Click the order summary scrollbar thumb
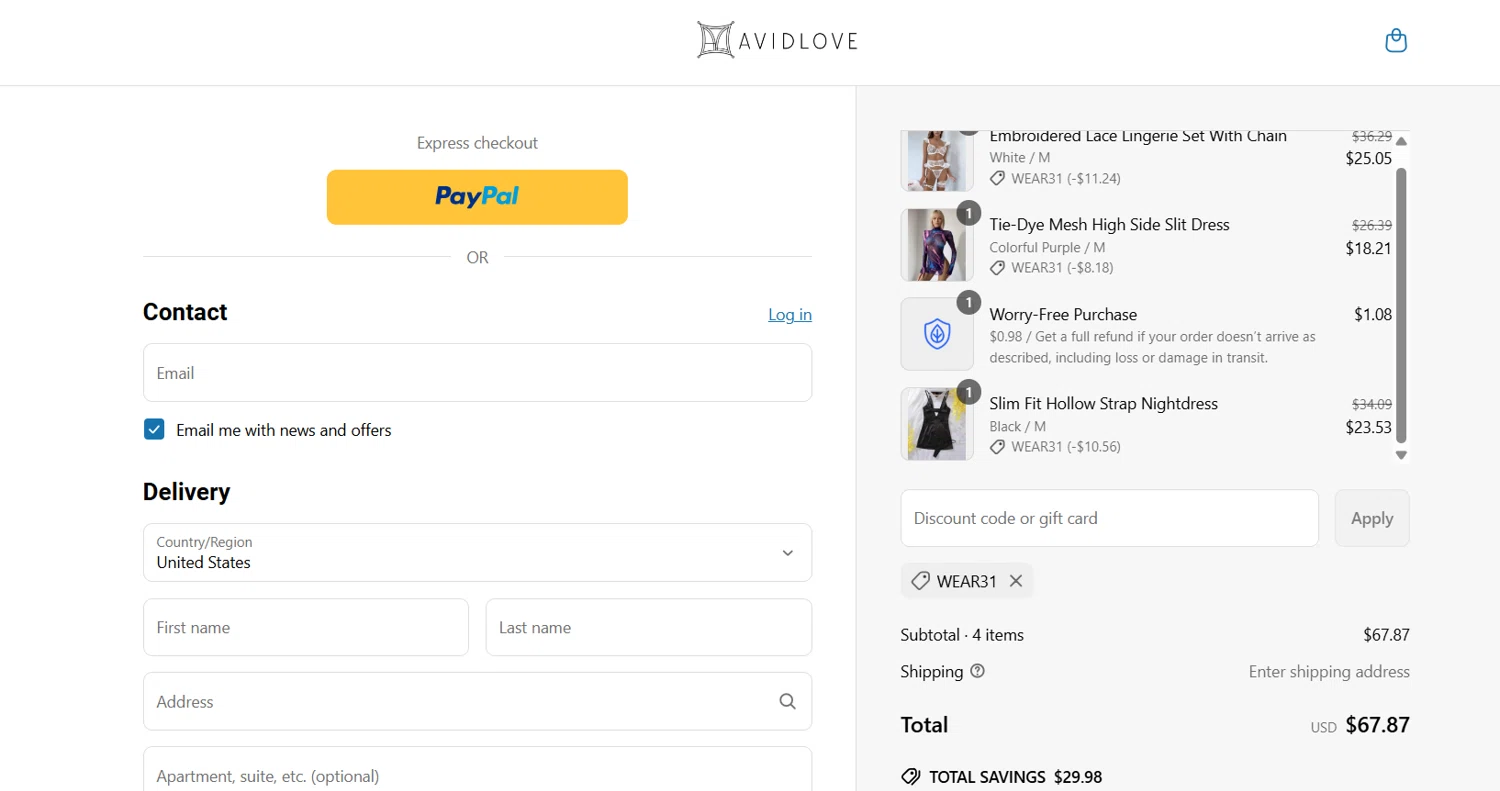The image size is (1500, 791). click(x=1401, y=305)
